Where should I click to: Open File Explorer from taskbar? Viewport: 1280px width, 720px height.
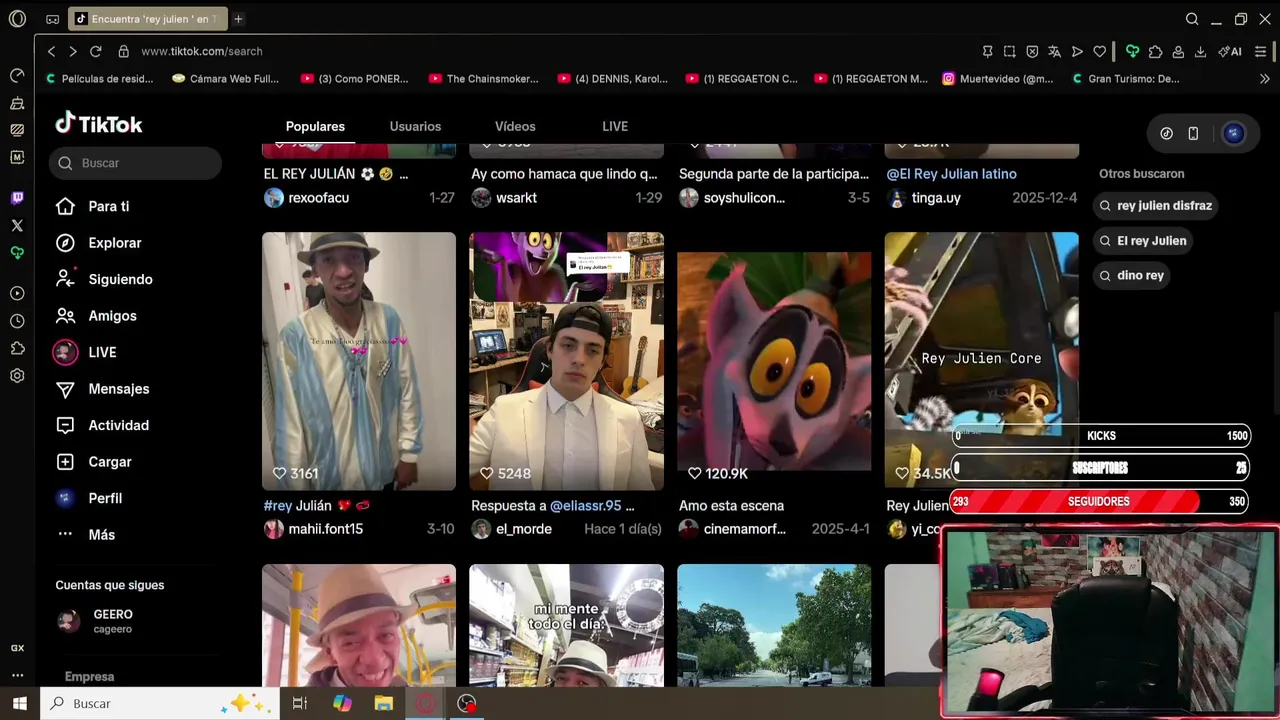(x=384, y=704)
